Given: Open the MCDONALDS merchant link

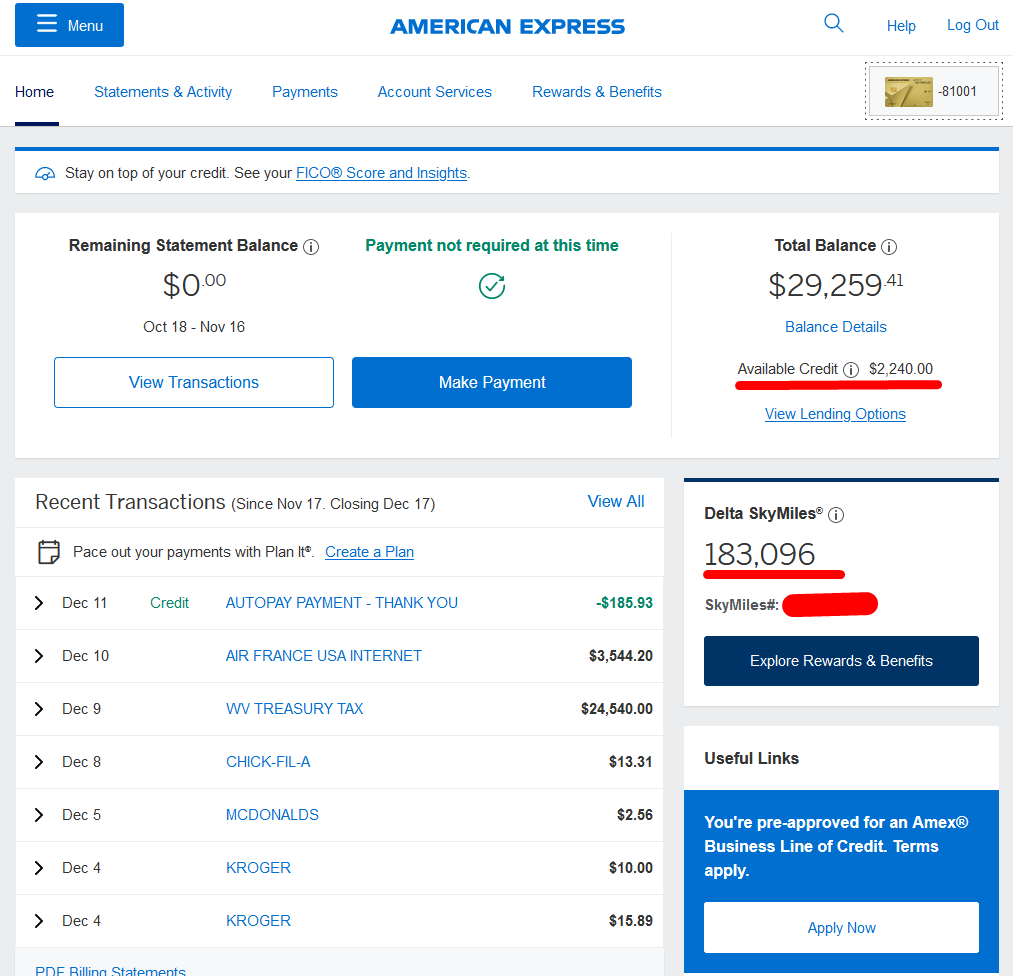Looking at the screenshot, I should (x=272, y=815).
